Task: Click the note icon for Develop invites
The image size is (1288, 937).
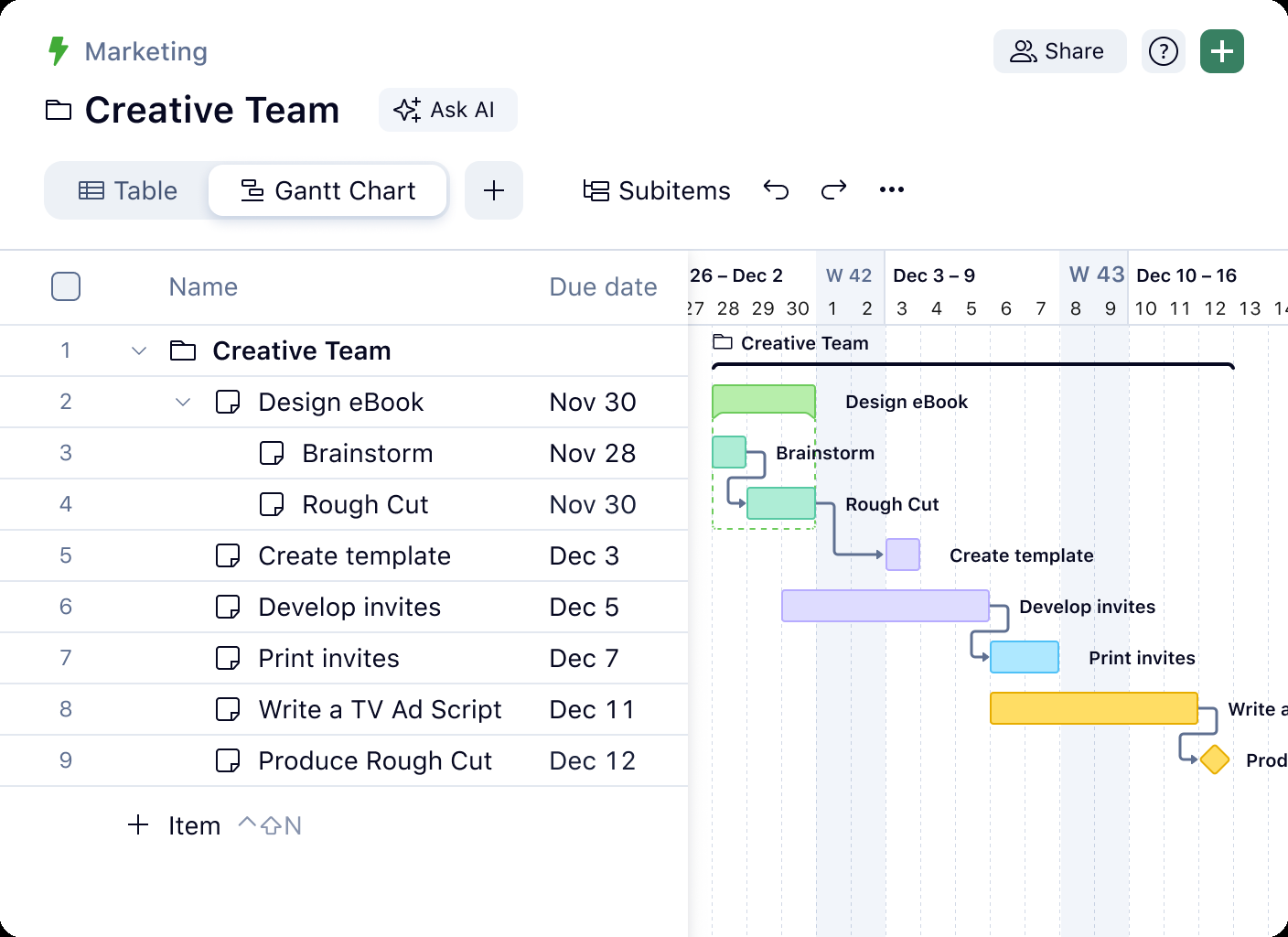Action: tap(228, 607)
